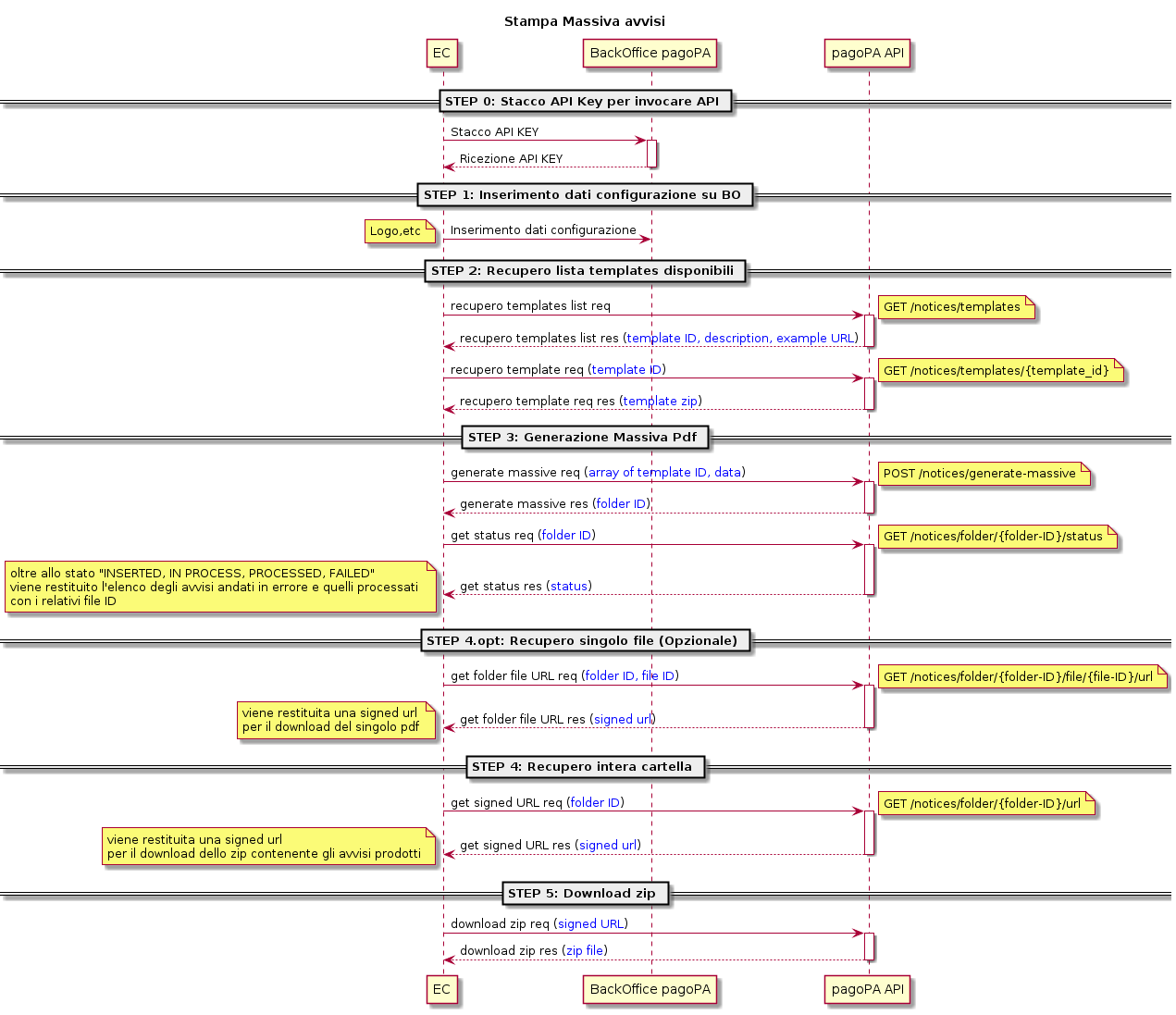Select the STEP 1 Inserimento dati configurazione divider
The image size is (1176, 1015).
tap(585, 195)
